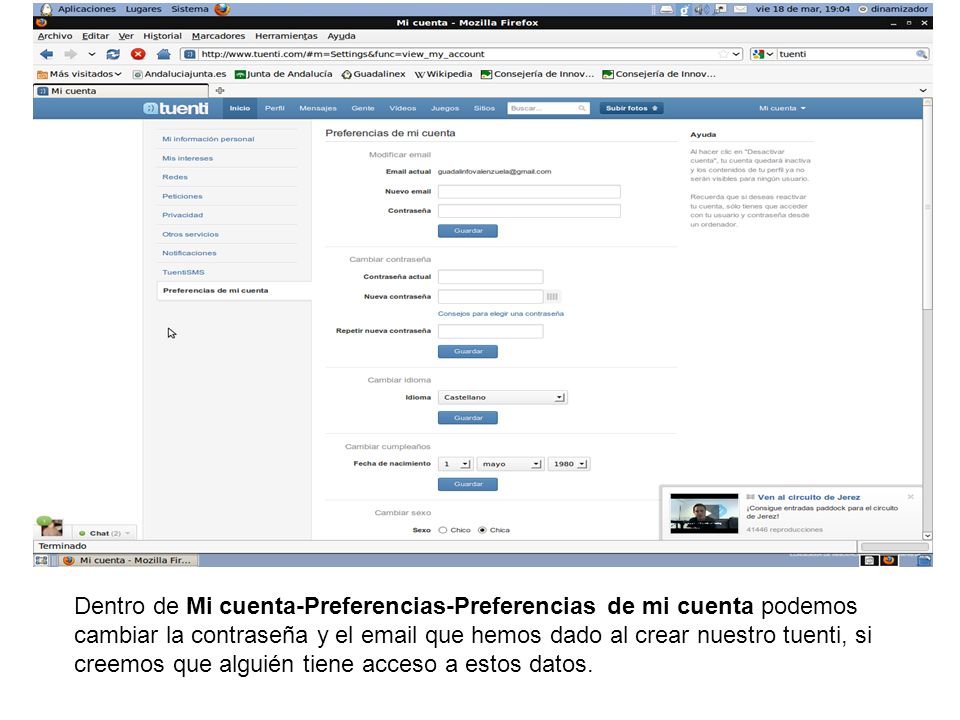Viewport: 960px width, 720px height.
Task: Open the Wikipedia bookmark
Action: (x=443, y=74)
